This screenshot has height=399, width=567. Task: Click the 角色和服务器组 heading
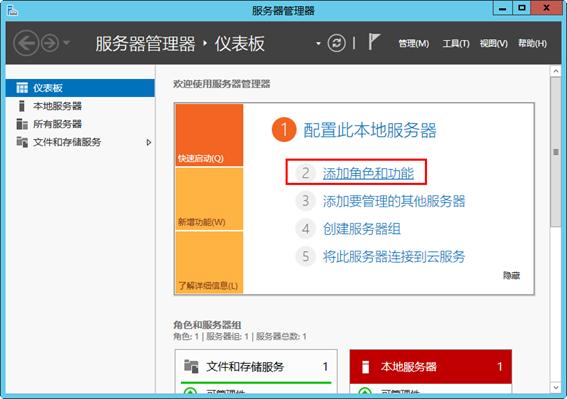207,324
